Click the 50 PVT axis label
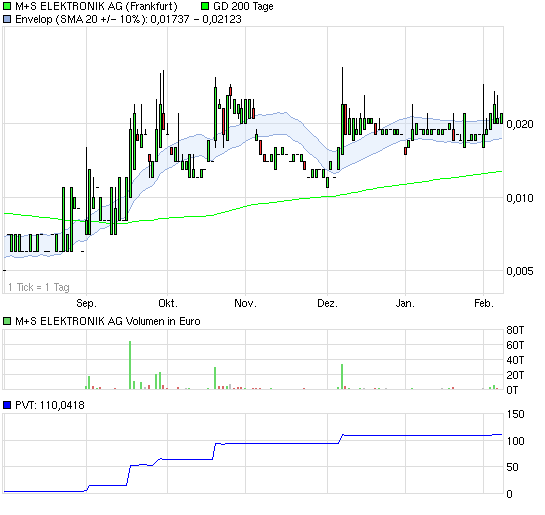This screenshot has width=545, height=515. (513, 467)
